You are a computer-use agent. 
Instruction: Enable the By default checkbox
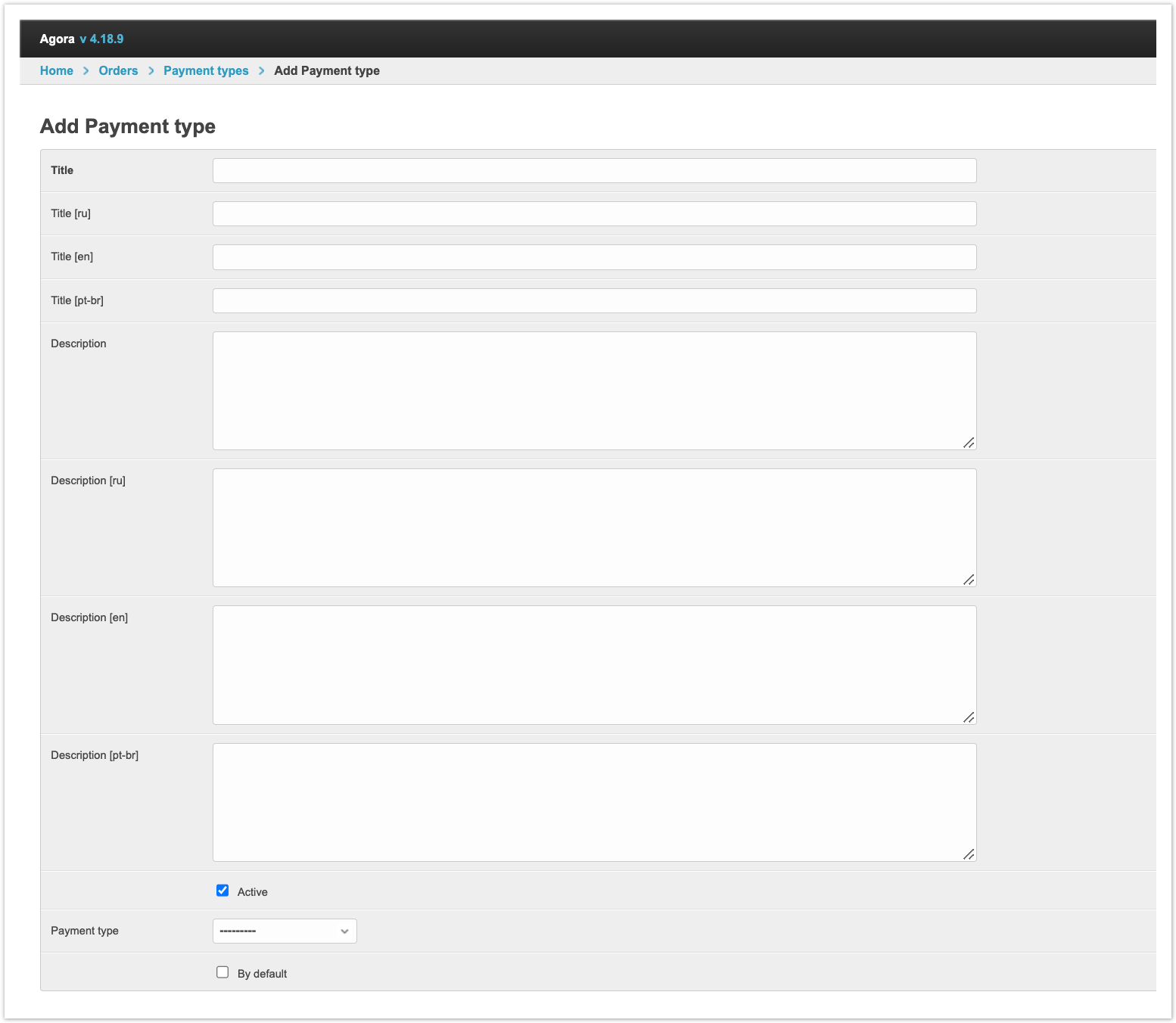pyautogui.click(x=222, y=972)
